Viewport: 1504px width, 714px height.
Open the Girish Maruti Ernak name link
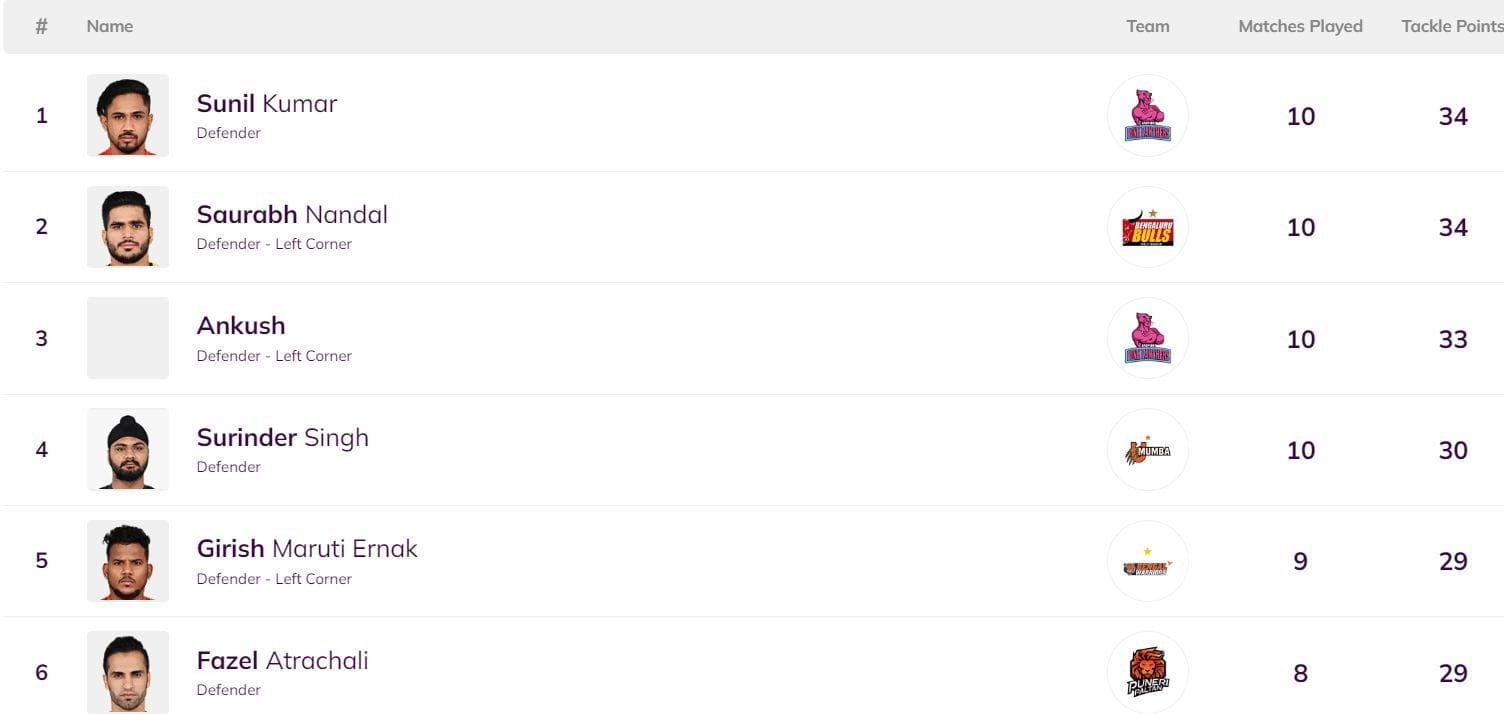coord(307,549)
